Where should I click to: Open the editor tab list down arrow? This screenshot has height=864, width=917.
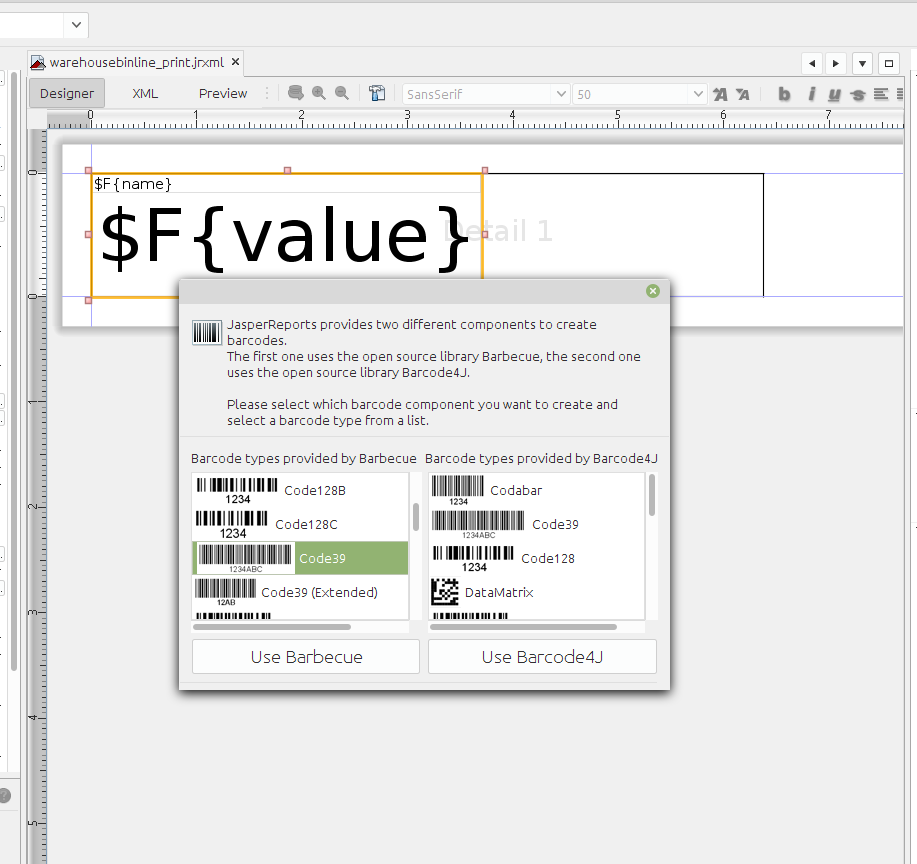(x=862, y=63)
